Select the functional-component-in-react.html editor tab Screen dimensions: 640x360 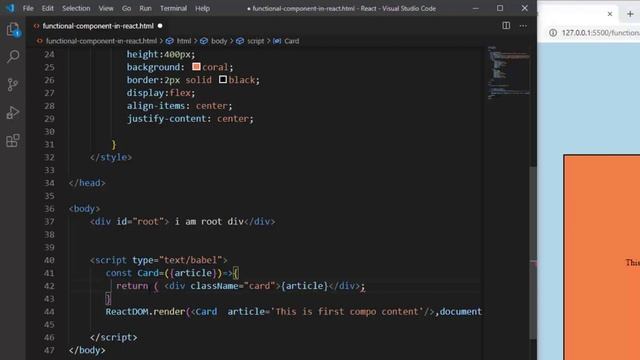[x=98, y=26]
